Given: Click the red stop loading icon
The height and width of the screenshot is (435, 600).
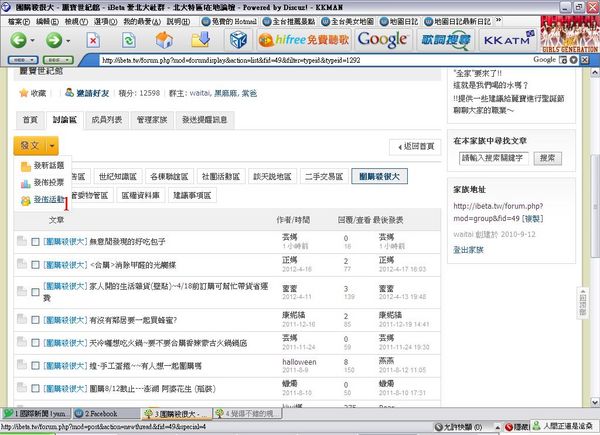Looking at the screenshot, I should [x=92, y=40].
